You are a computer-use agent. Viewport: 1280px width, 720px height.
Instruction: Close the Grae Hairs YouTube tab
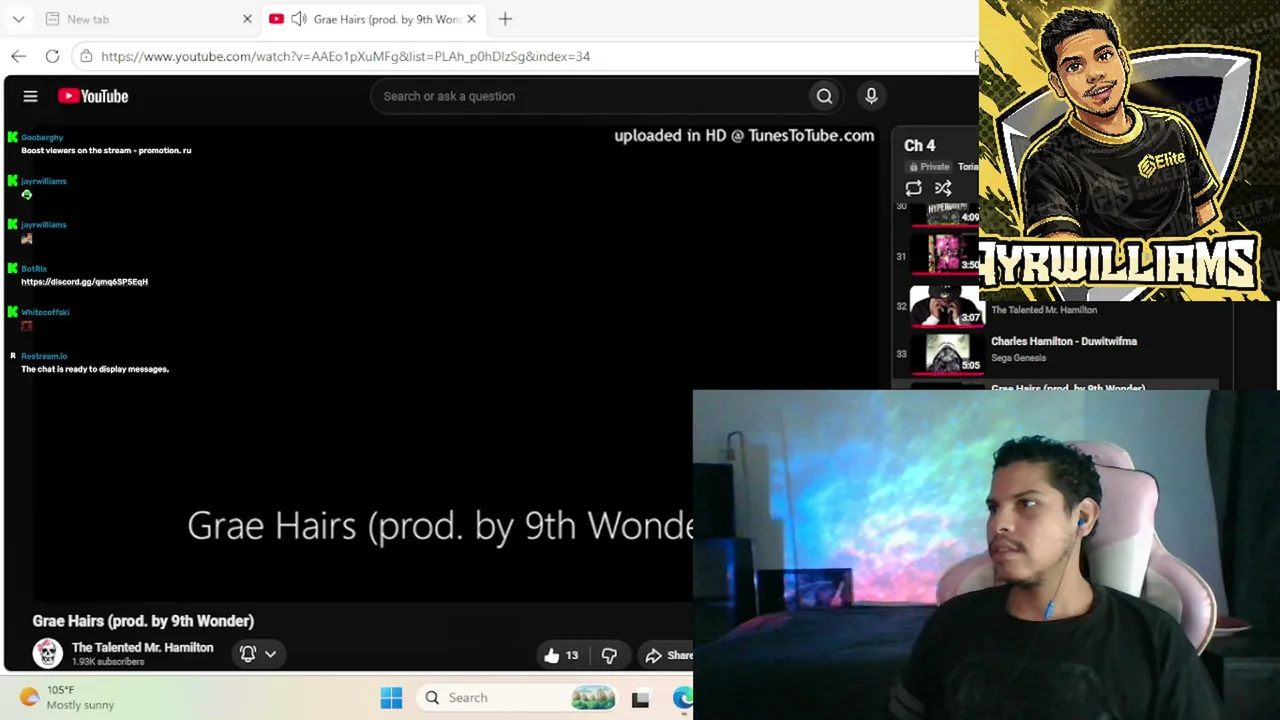click(x=471, y=19)
